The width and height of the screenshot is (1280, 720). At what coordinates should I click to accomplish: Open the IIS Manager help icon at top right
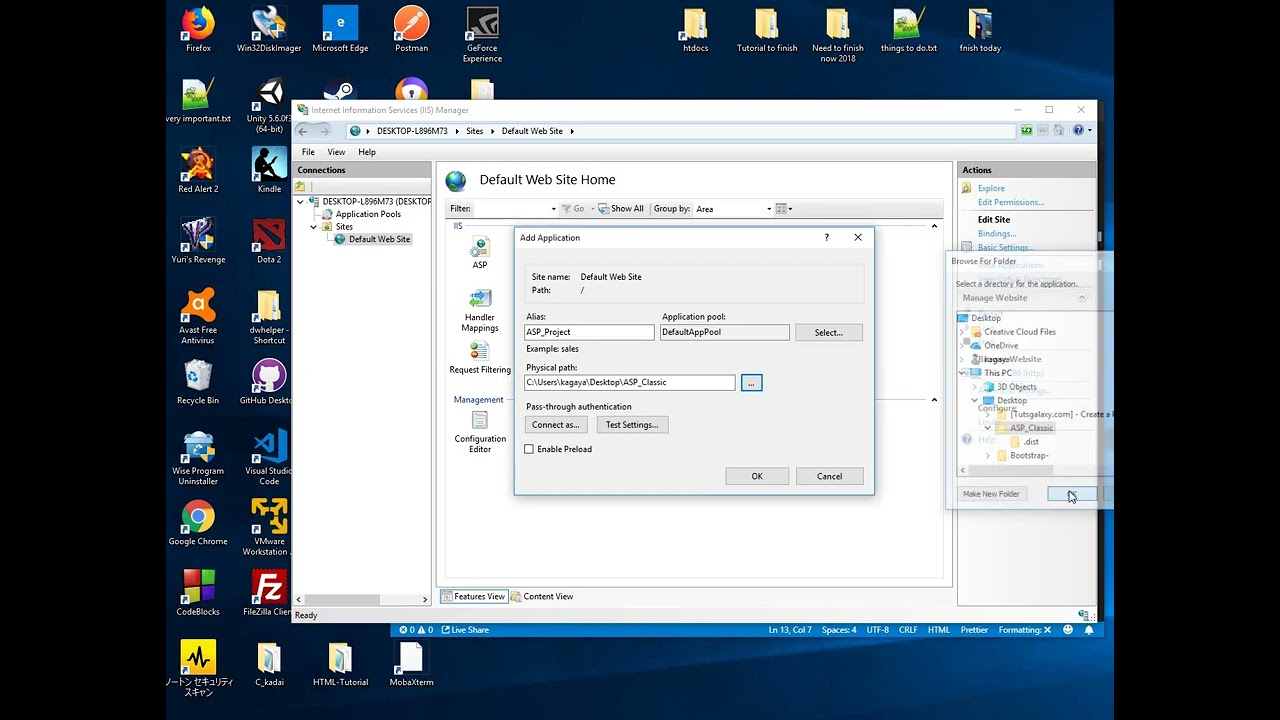point(1078,131)
